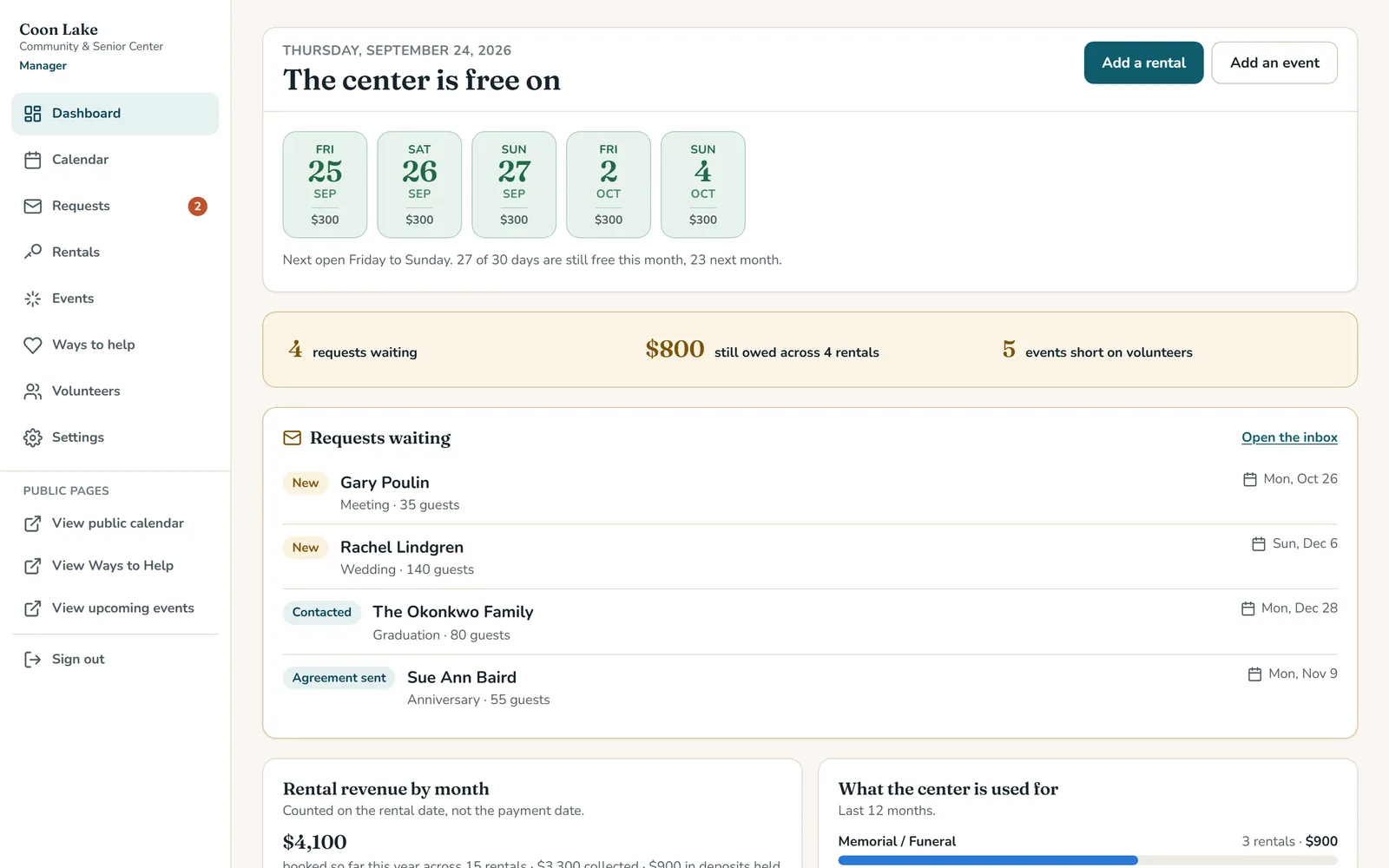Open the Events section
Screen dimensions: 1389x868
(115, 299)
